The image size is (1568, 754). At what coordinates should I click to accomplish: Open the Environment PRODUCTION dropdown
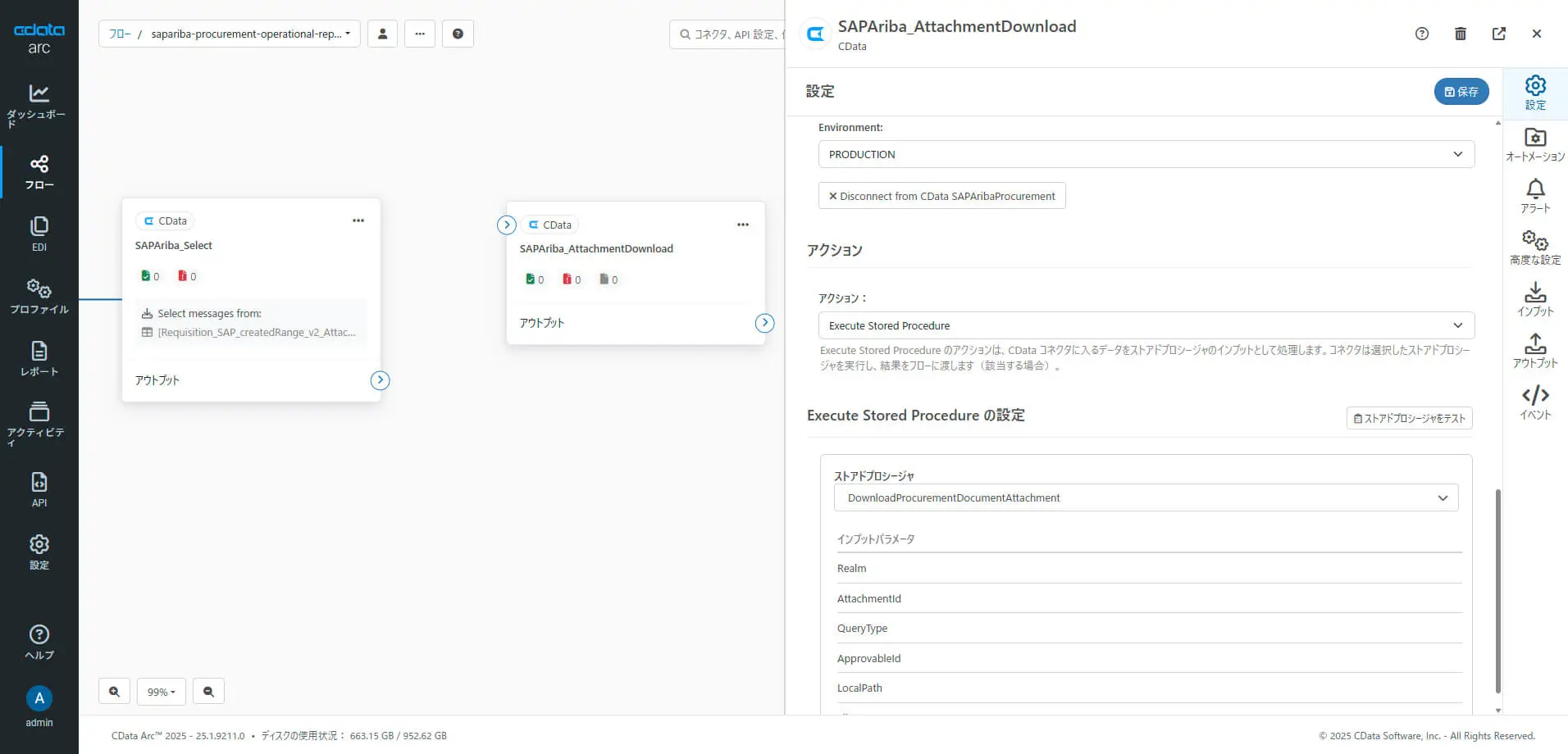[1146, 154]
